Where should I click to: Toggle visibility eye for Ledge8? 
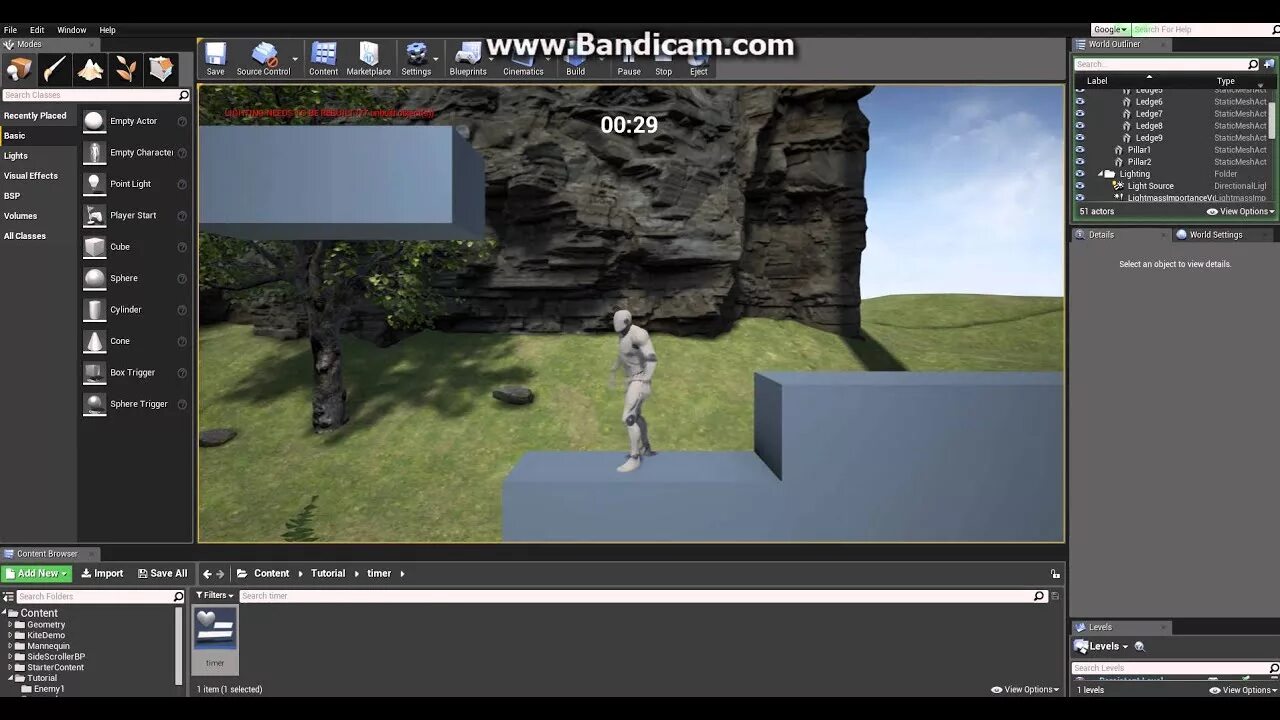pos(1080,126)
